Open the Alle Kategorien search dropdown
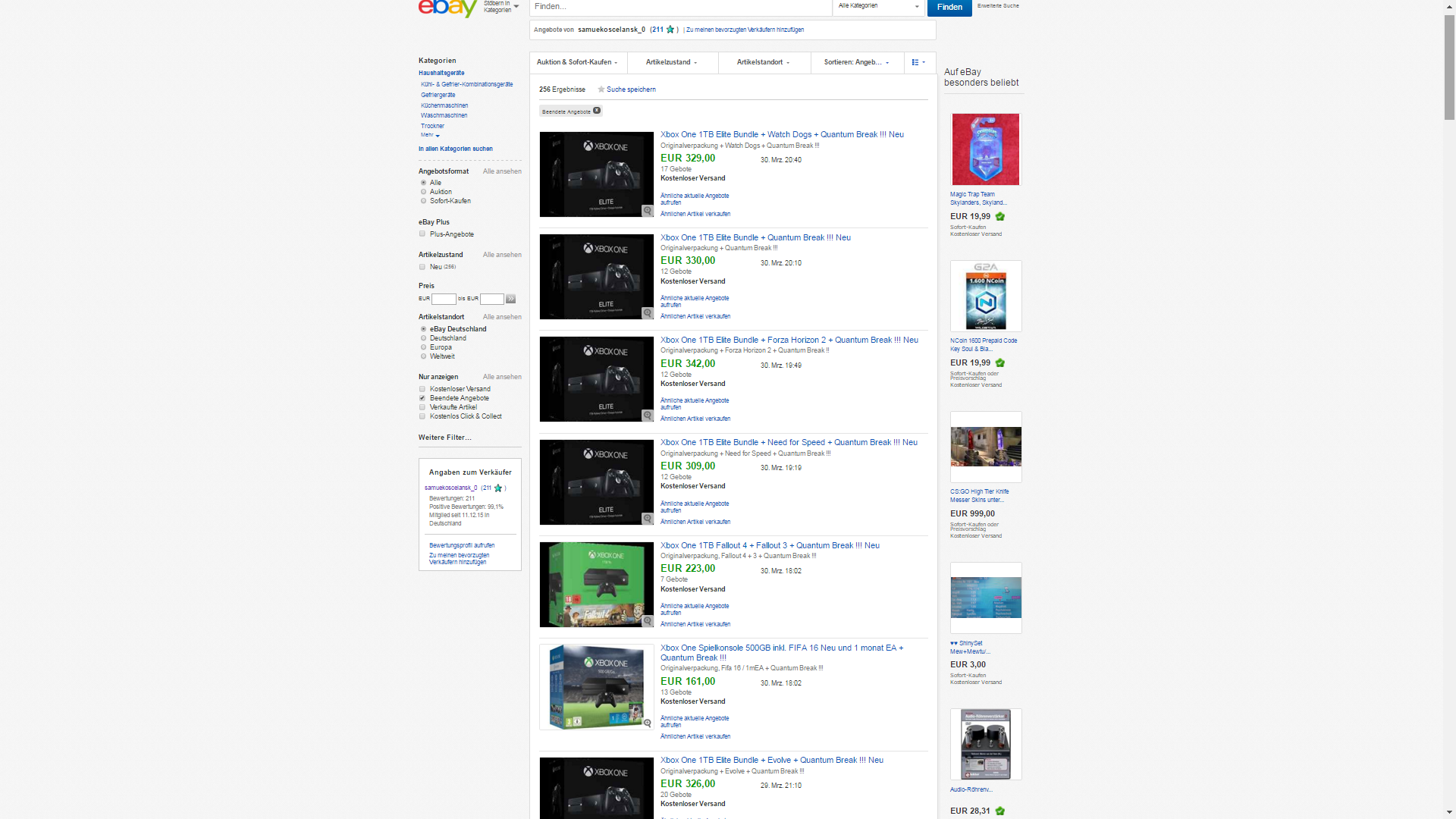Screen dimensions: 1456x819 click(x=879, y=6)
